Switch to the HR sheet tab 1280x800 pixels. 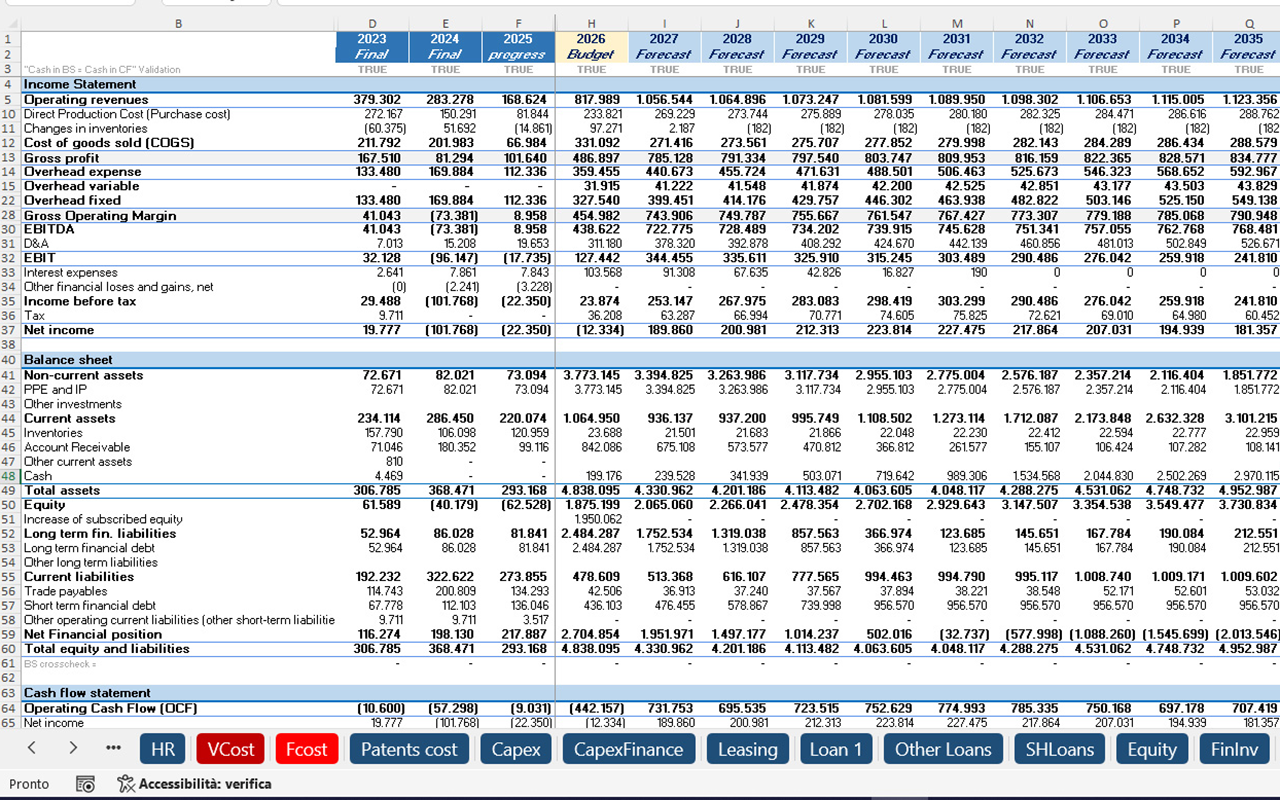click(x=163, y=748)
